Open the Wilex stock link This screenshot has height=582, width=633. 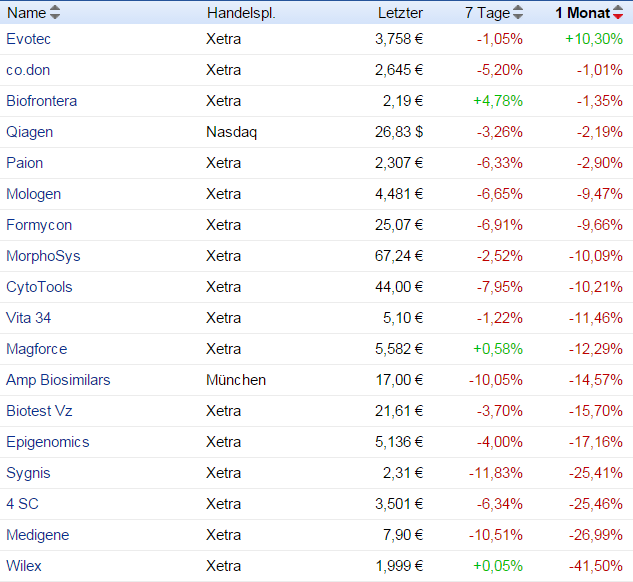(24, 566)
